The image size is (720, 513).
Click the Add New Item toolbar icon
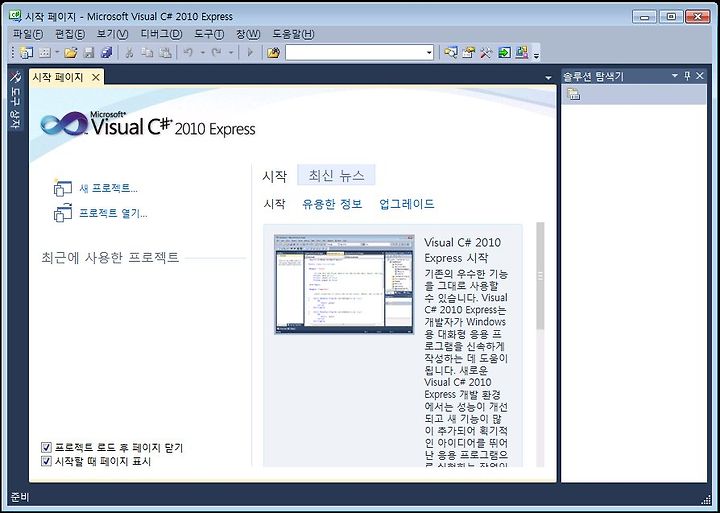click(x=45, y=53)
